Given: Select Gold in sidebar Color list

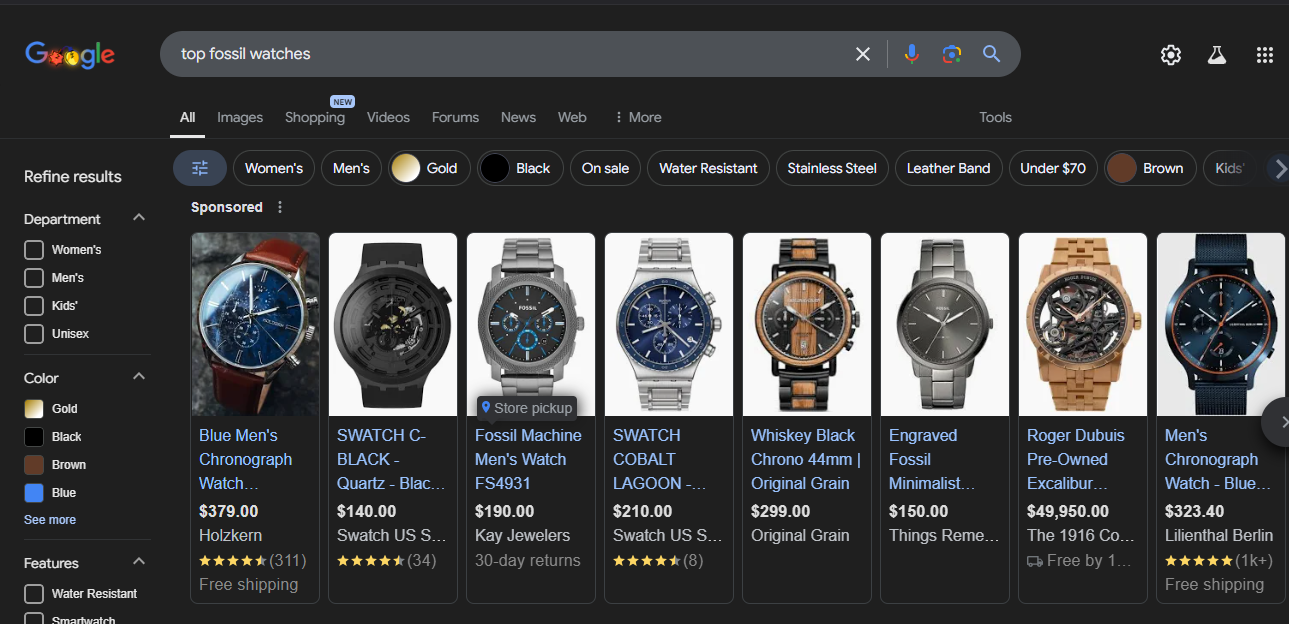Looking at the screenshot, I should click(50, 409).
